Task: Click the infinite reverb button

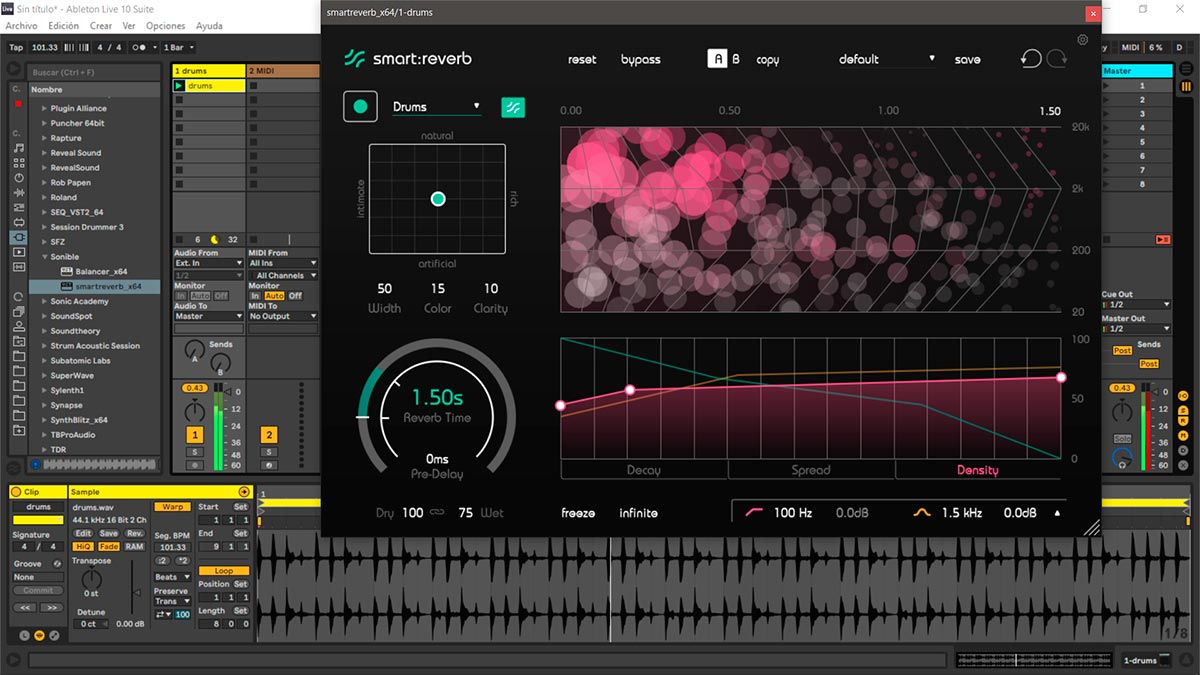Action: tap(638, 513)
